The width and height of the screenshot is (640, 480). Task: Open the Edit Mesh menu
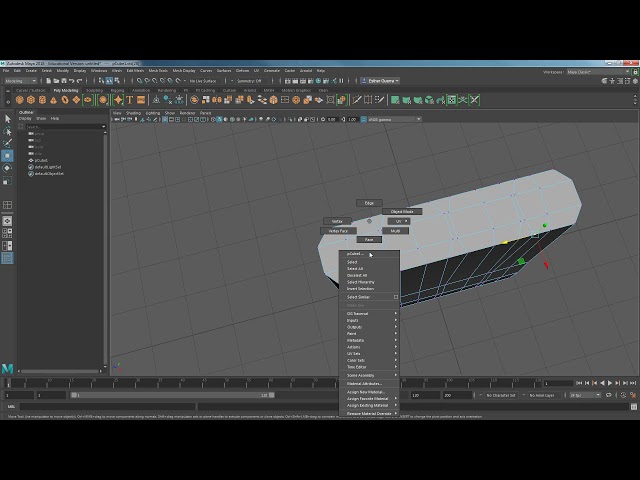point(135,71)
